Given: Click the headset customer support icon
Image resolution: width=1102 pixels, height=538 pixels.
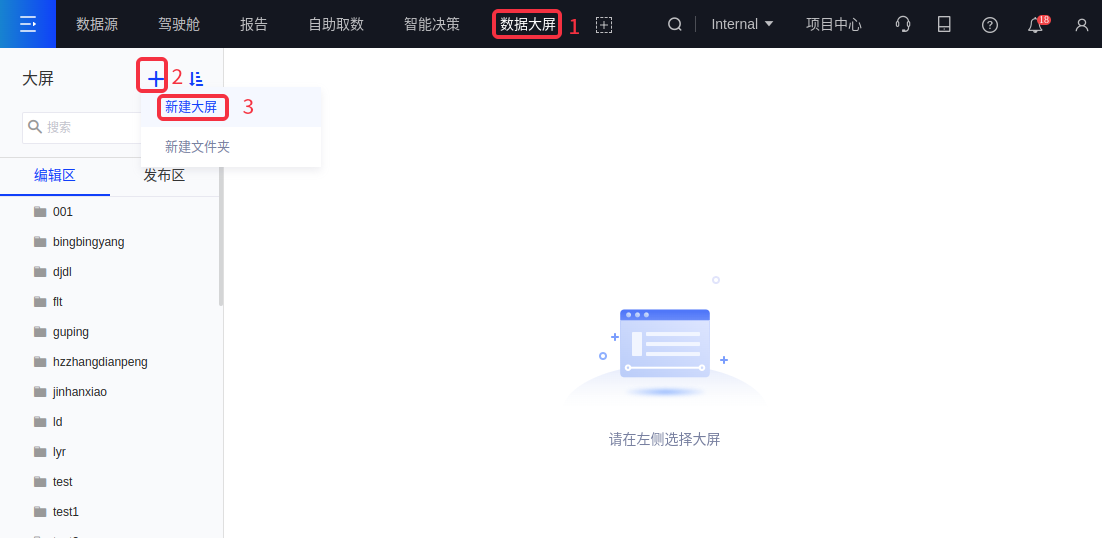Looking at the screenshot, I should point(903,24).
